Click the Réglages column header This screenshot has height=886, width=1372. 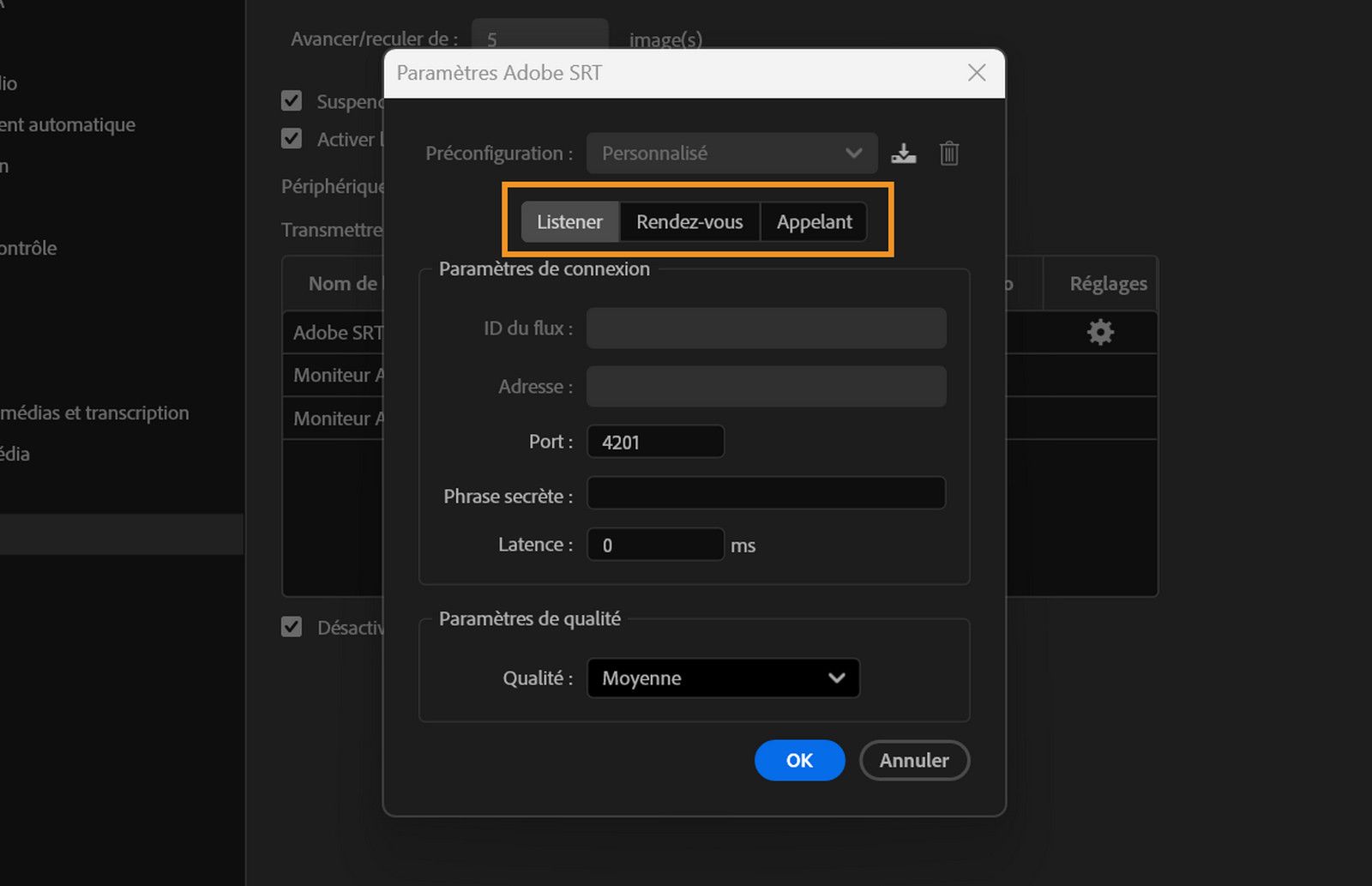pos(1108,284)
